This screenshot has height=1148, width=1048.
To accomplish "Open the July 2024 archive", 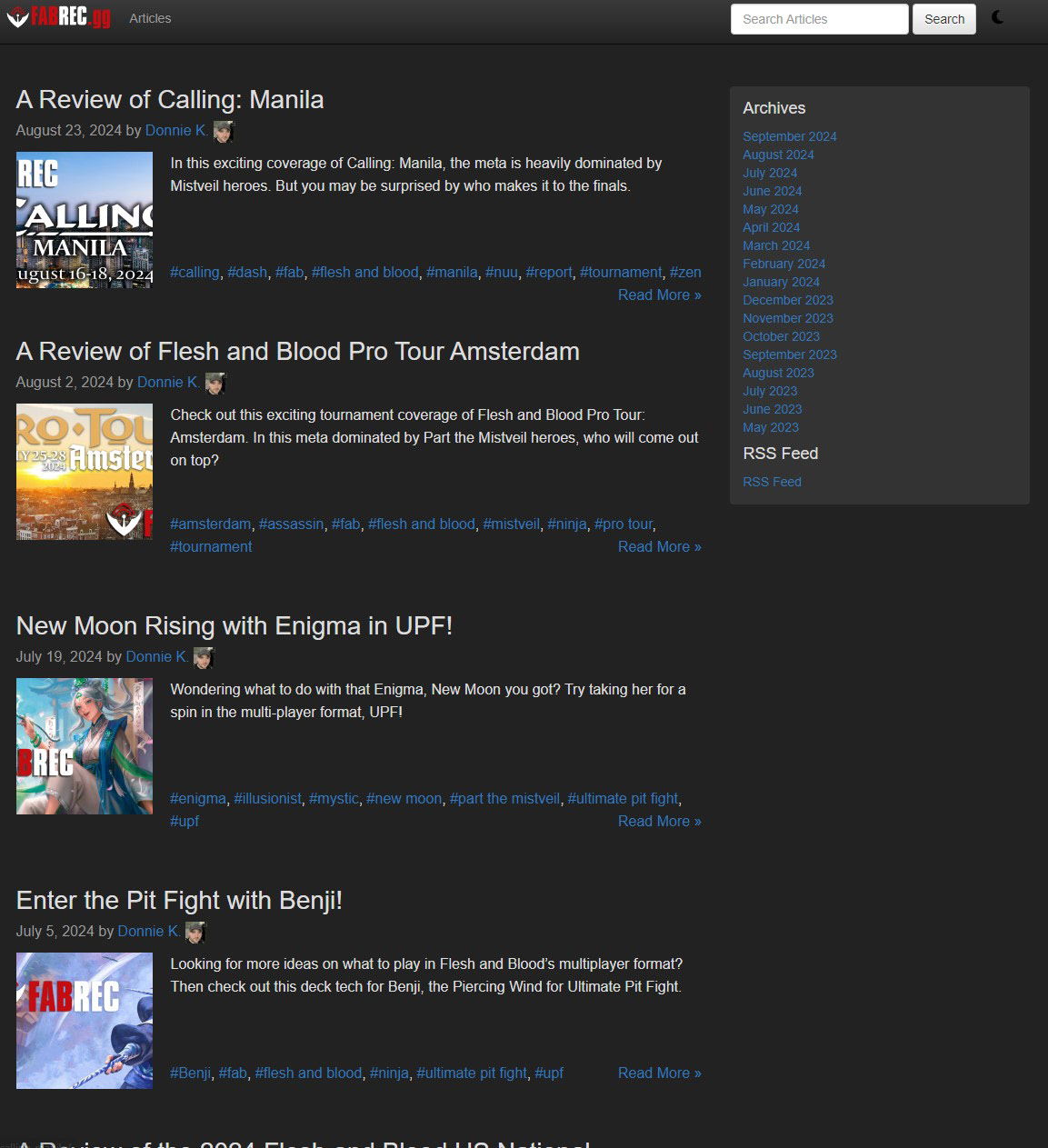I will 770,173.
